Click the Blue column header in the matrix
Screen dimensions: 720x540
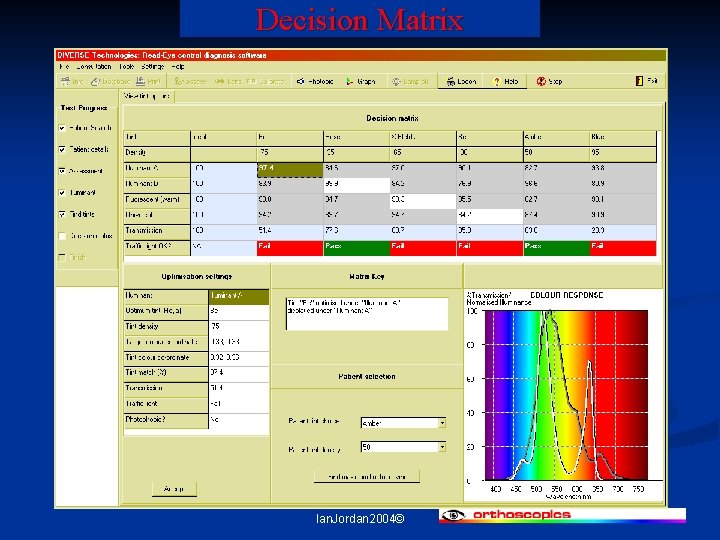point(623,137)
